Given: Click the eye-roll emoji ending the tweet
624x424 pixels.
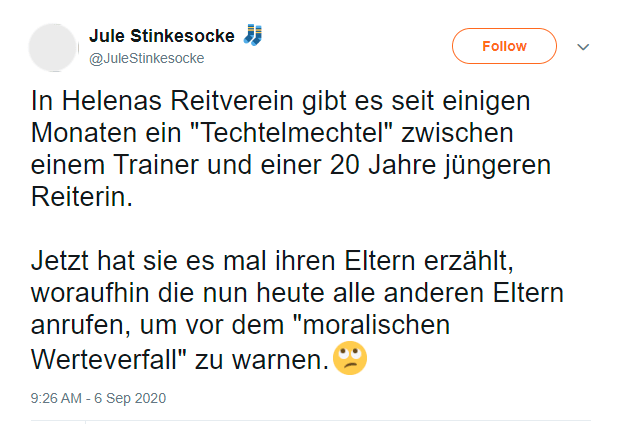Looking at the screenshot, I should click(x=350, y=358).
